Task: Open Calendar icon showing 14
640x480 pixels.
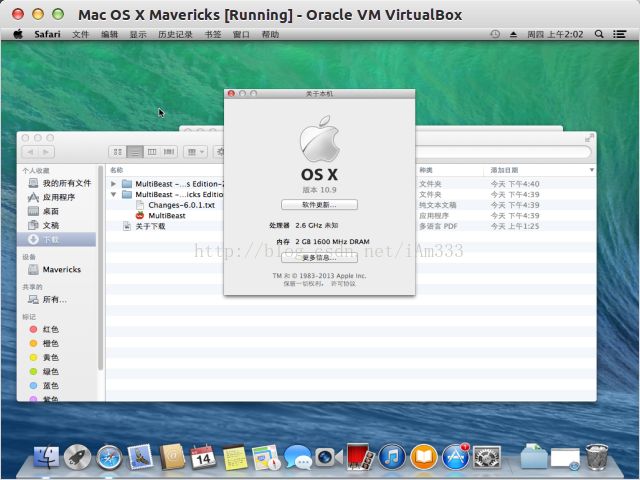Action: (x=203, y=457)
